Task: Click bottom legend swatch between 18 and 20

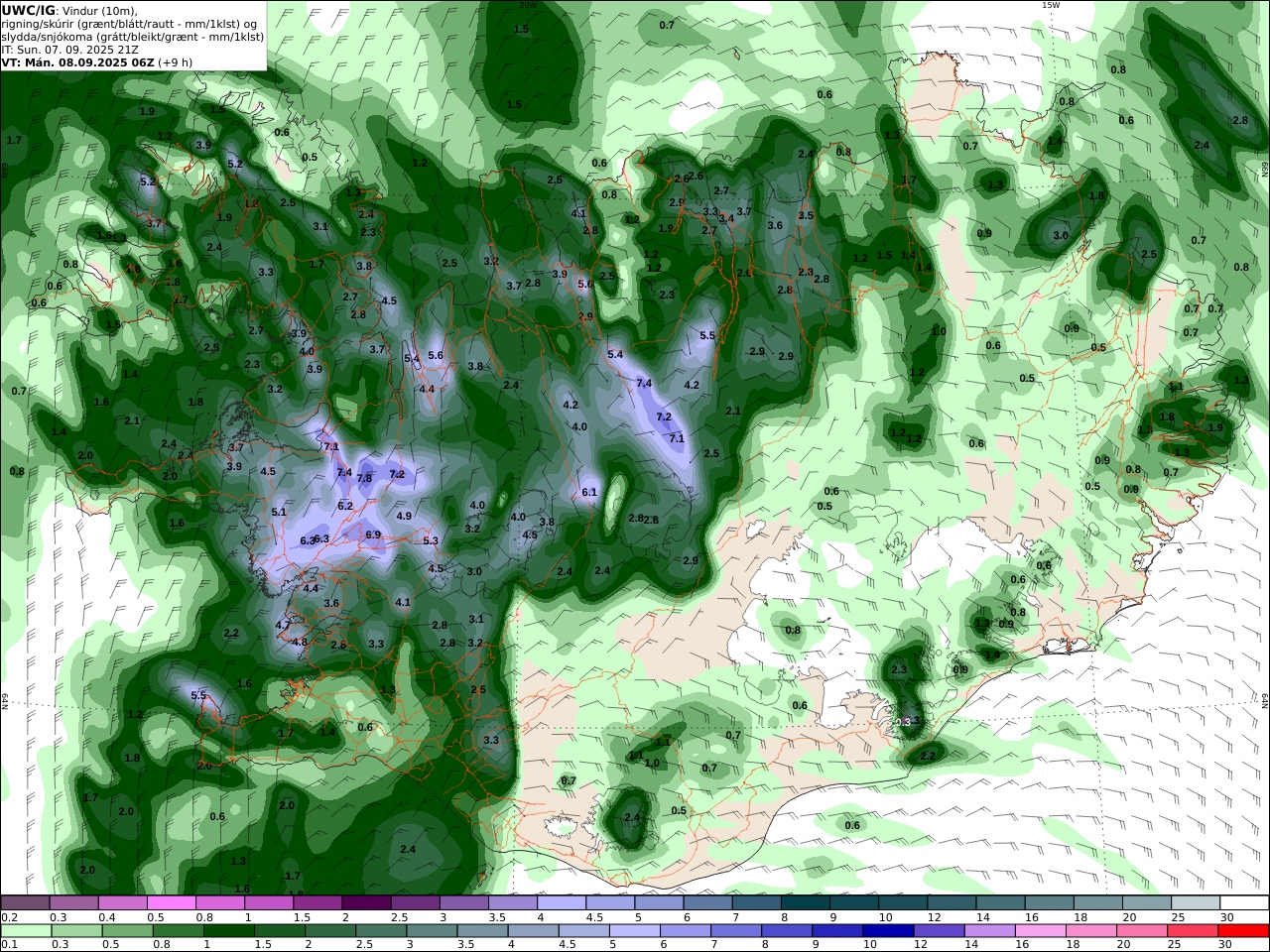Action: pyautogui.click(x=1090, y=930)
